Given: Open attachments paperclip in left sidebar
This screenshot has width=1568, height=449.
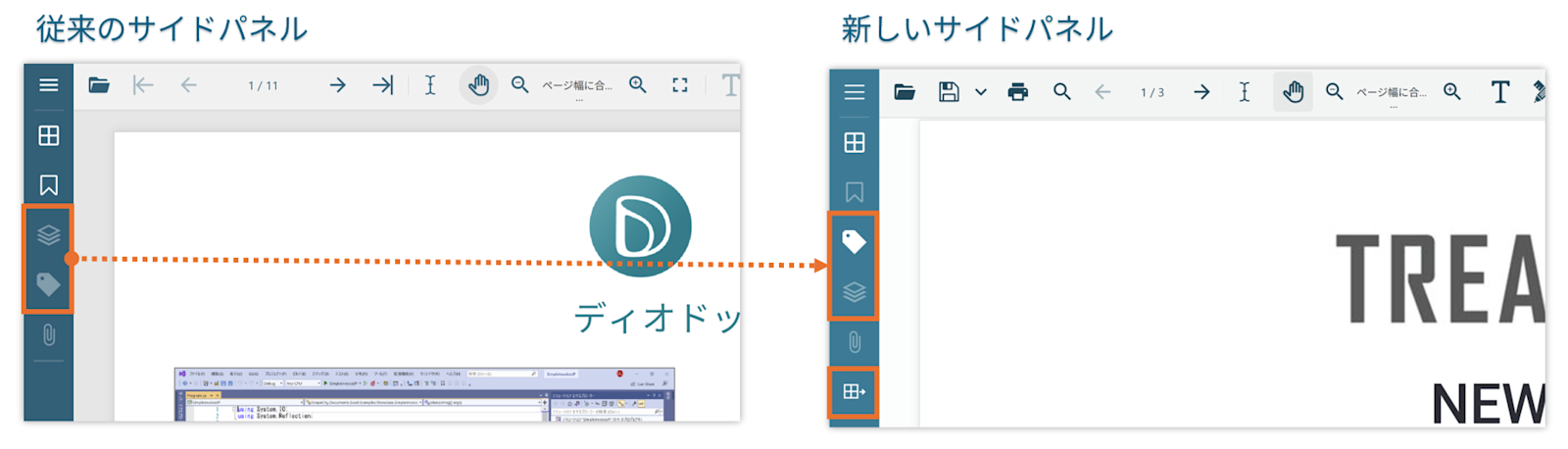Looking at the screenshot, I should tap(48, 335).
